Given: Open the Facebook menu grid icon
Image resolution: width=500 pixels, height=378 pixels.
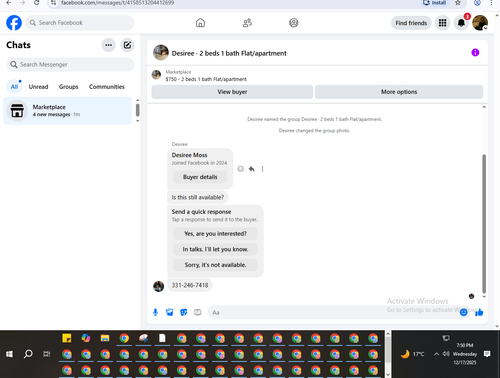Looking at the screenshot, I should [x=442, y=23].
